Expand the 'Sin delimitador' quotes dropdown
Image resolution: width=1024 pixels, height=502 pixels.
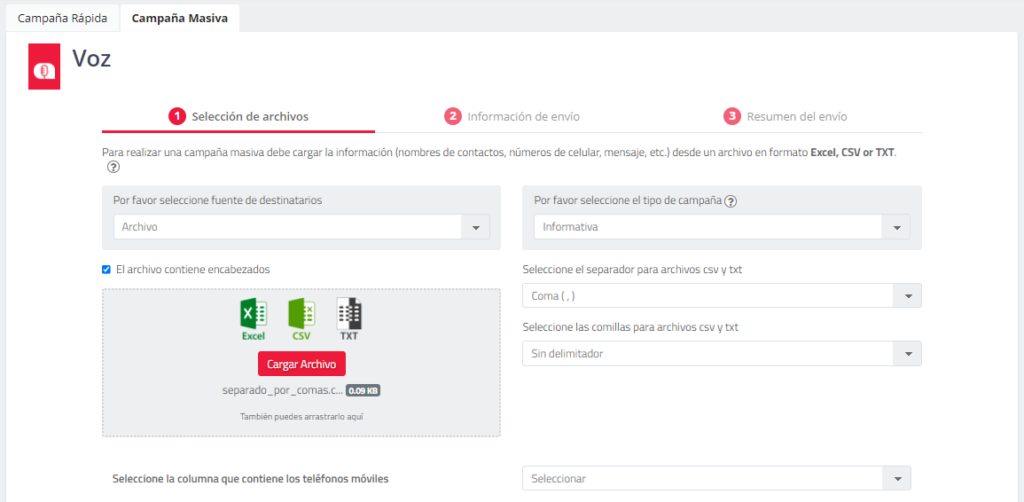pos(721,354)
